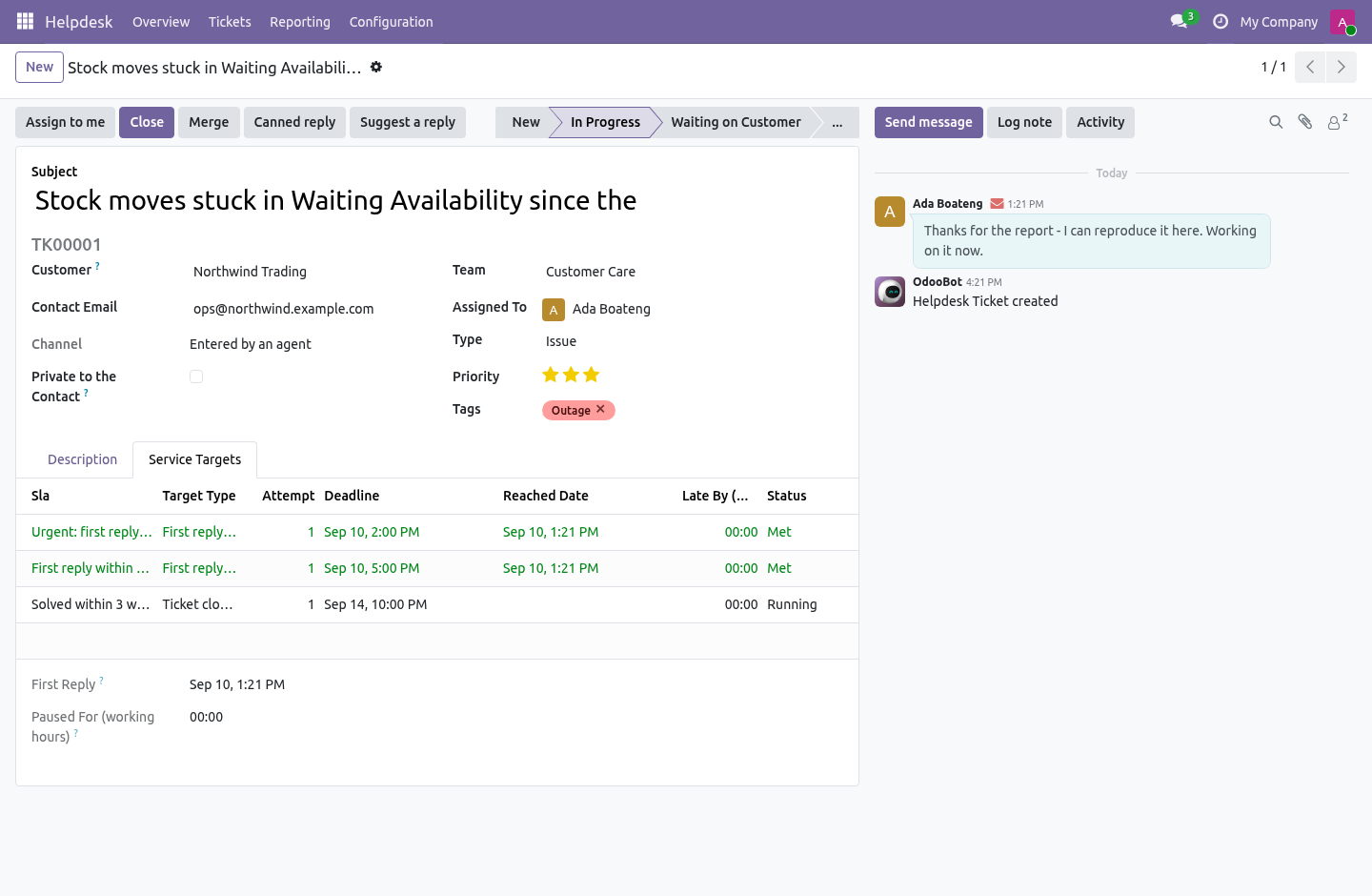Open the user avatar menu
The image size is (1372, 896).
[x=1342, y=21]
